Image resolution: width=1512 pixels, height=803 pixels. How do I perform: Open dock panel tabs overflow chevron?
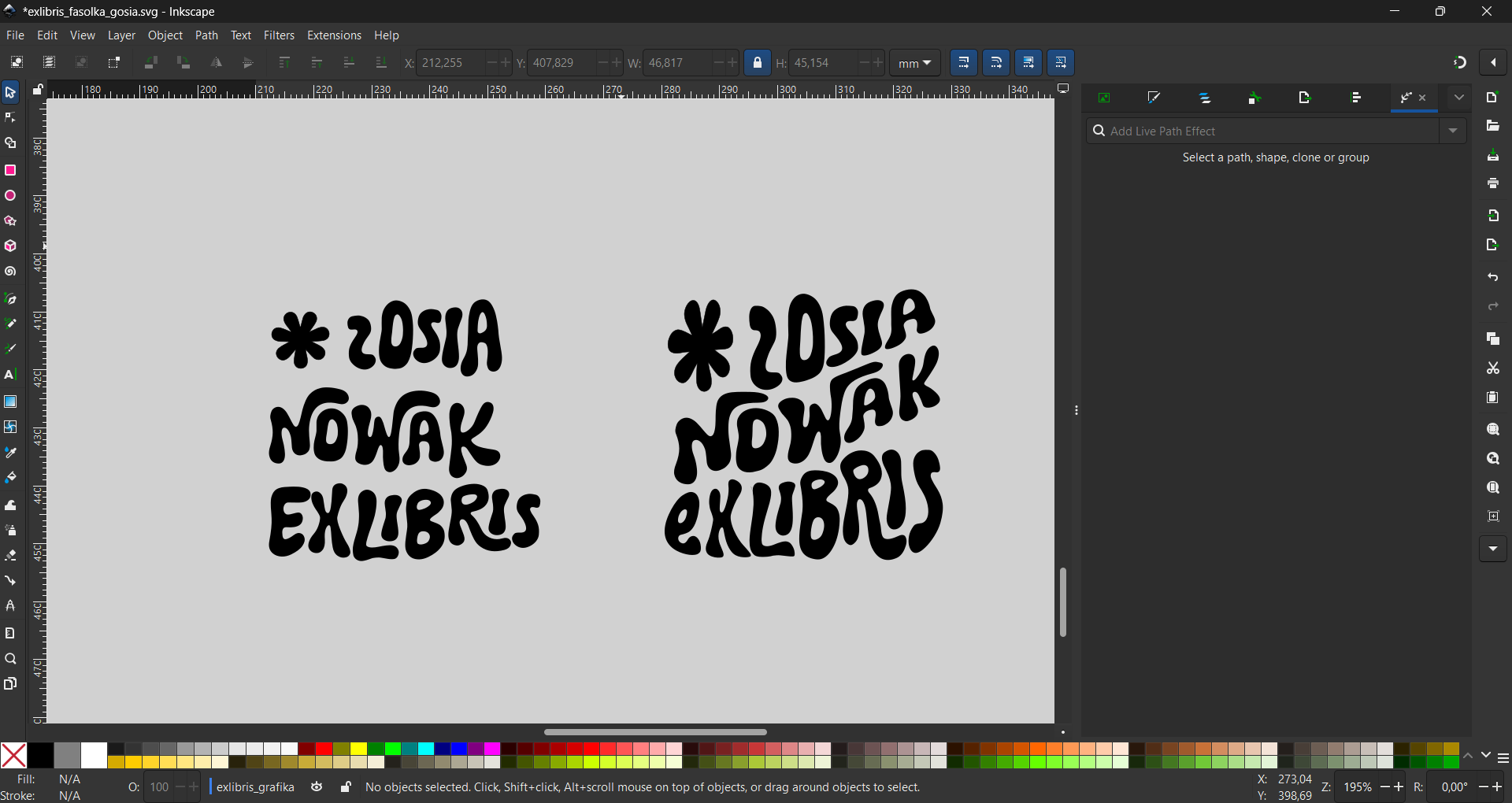(1459, 98)
